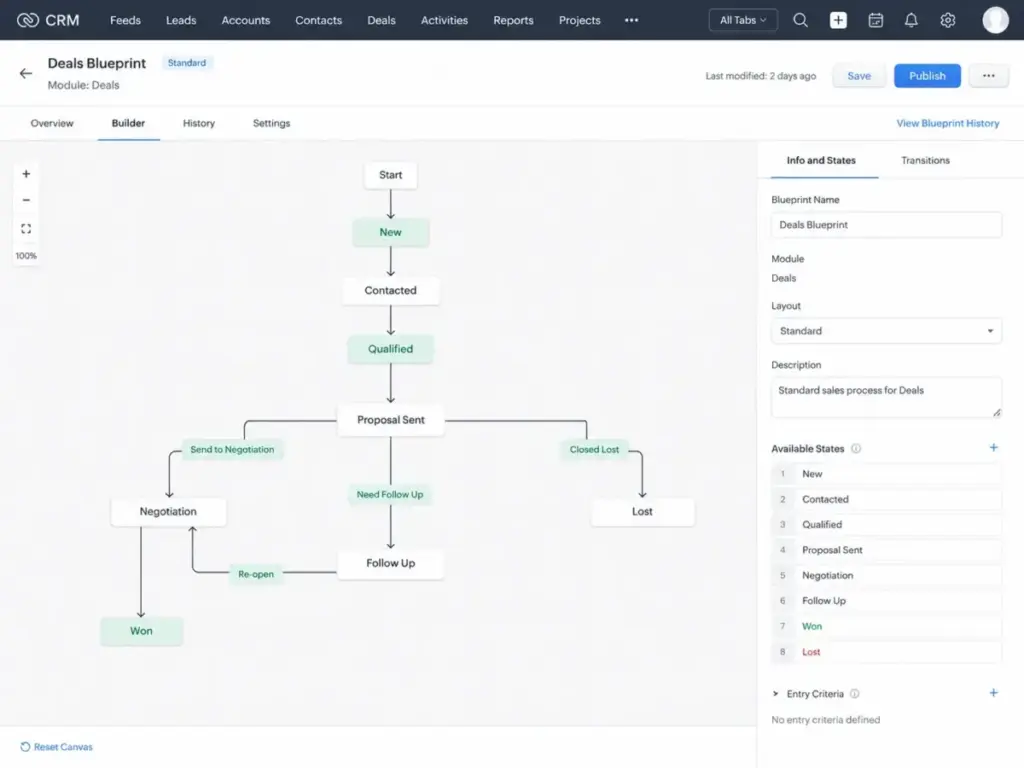1024x768 pixels.
Task: Open notifications bell icon
Action: coord(911,20)
